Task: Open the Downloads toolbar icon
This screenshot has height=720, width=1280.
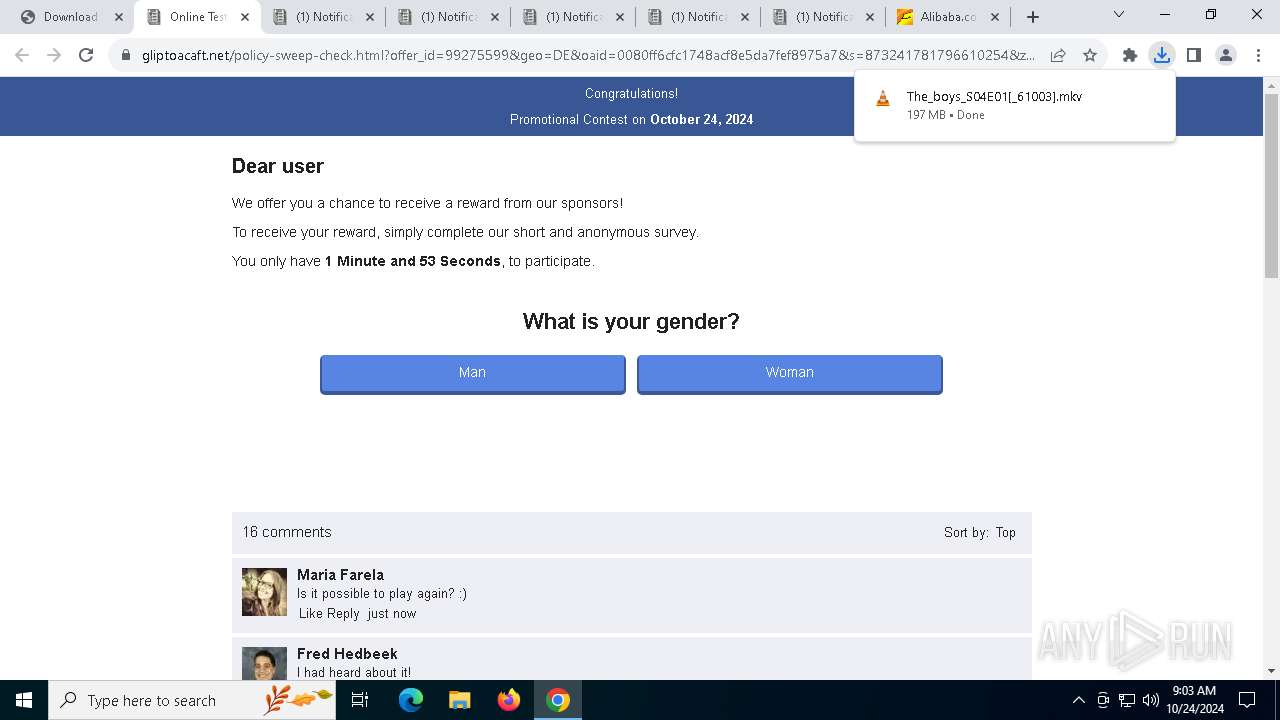Action: pyautogui.click(x=1162, y=55)
